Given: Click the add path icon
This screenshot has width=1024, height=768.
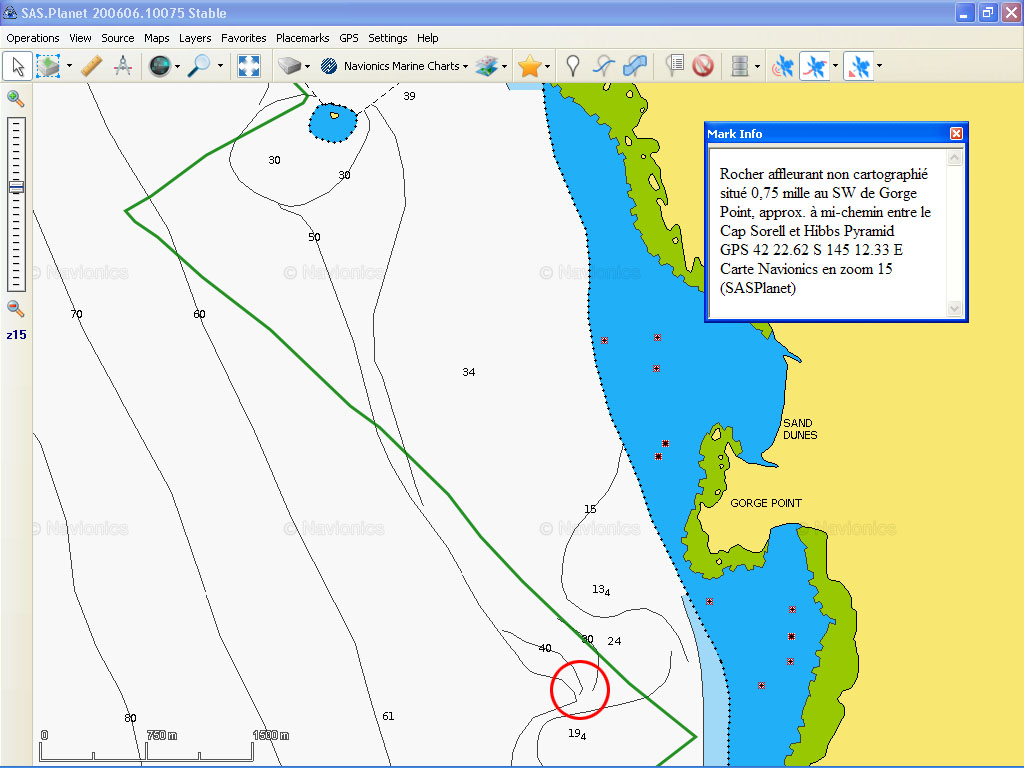Looking at the screenshot, I should point(604,66).
